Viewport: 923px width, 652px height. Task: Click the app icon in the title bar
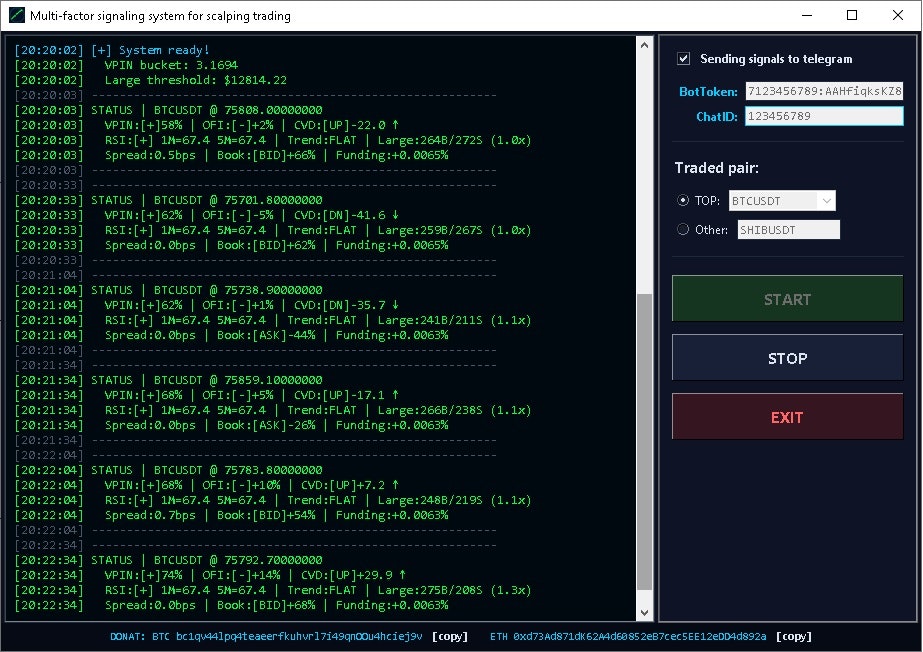pos(16,15)
